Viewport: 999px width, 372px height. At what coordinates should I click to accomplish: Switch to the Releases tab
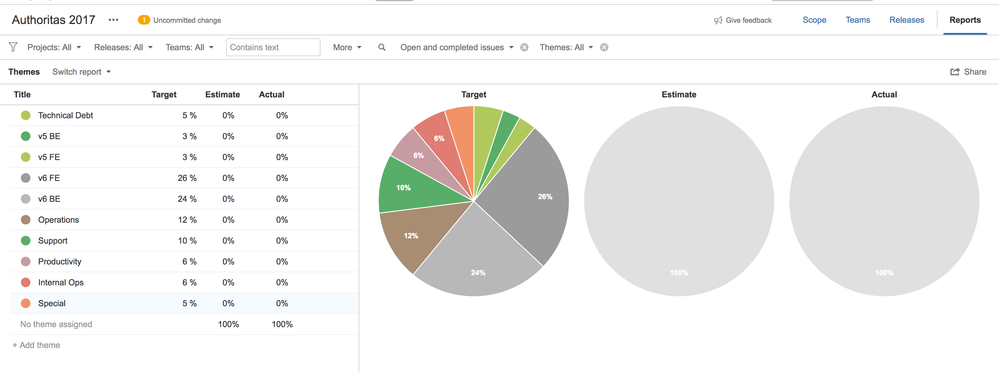tap(907, 20)
